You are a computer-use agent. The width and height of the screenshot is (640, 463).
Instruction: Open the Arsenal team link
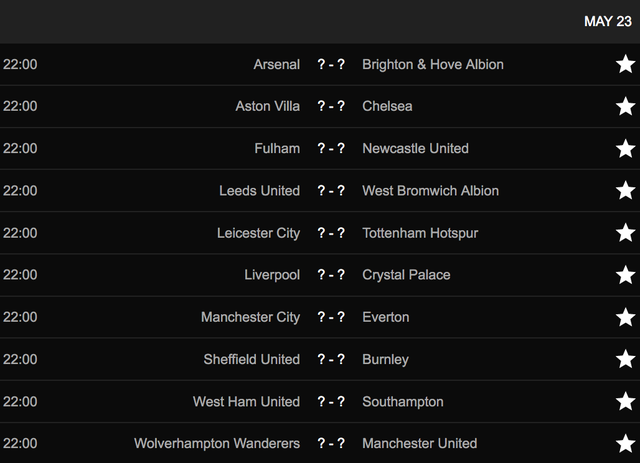(x=276, y=65)
